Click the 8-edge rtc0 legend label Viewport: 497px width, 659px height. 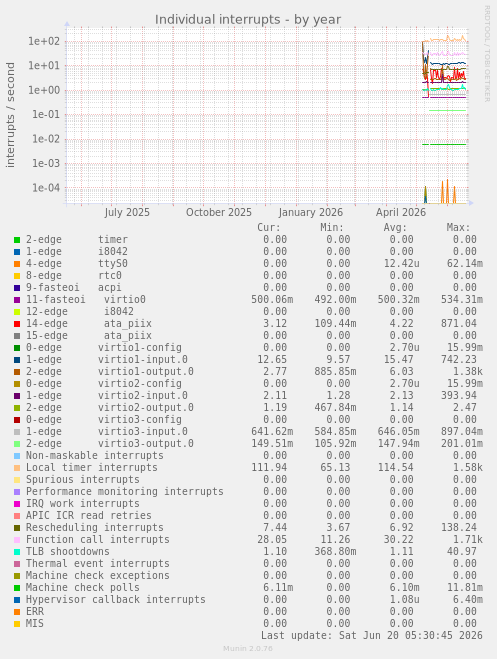click(74, 275)
